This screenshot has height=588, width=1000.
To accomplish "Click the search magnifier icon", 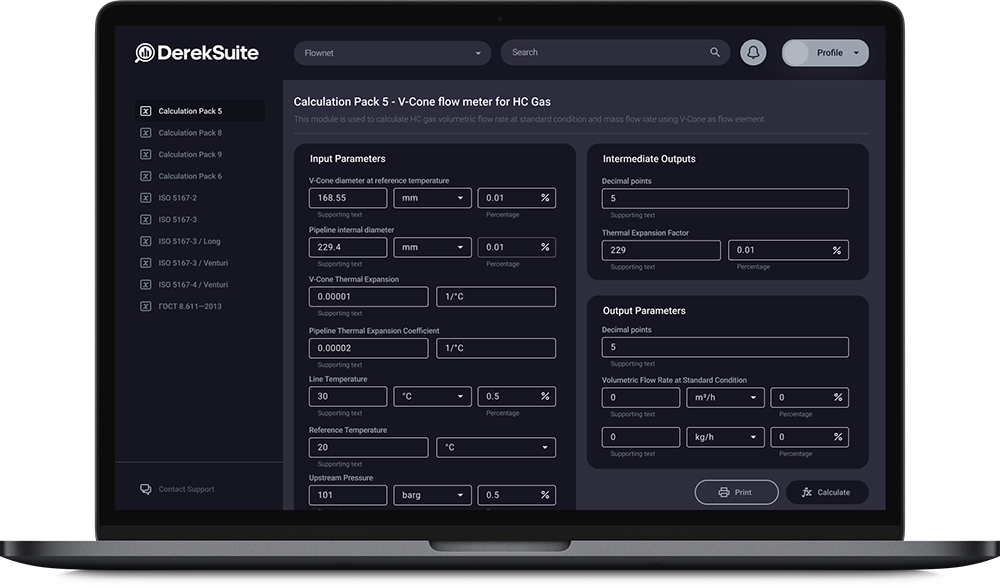I will (x=714, y=53).
